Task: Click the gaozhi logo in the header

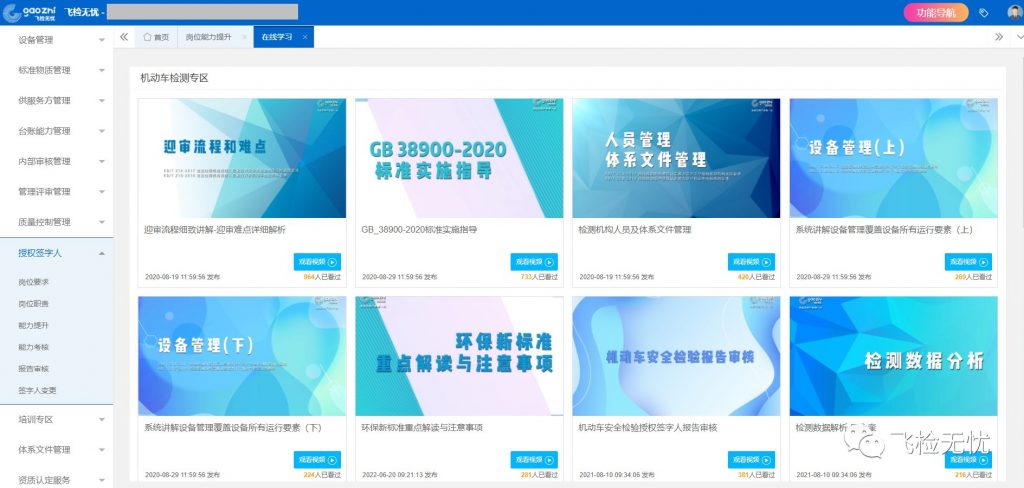Action: coord(28,12)
